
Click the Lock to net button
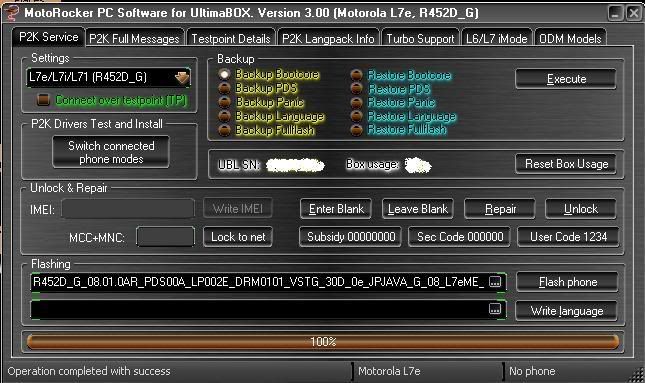(x=238, y=237)
